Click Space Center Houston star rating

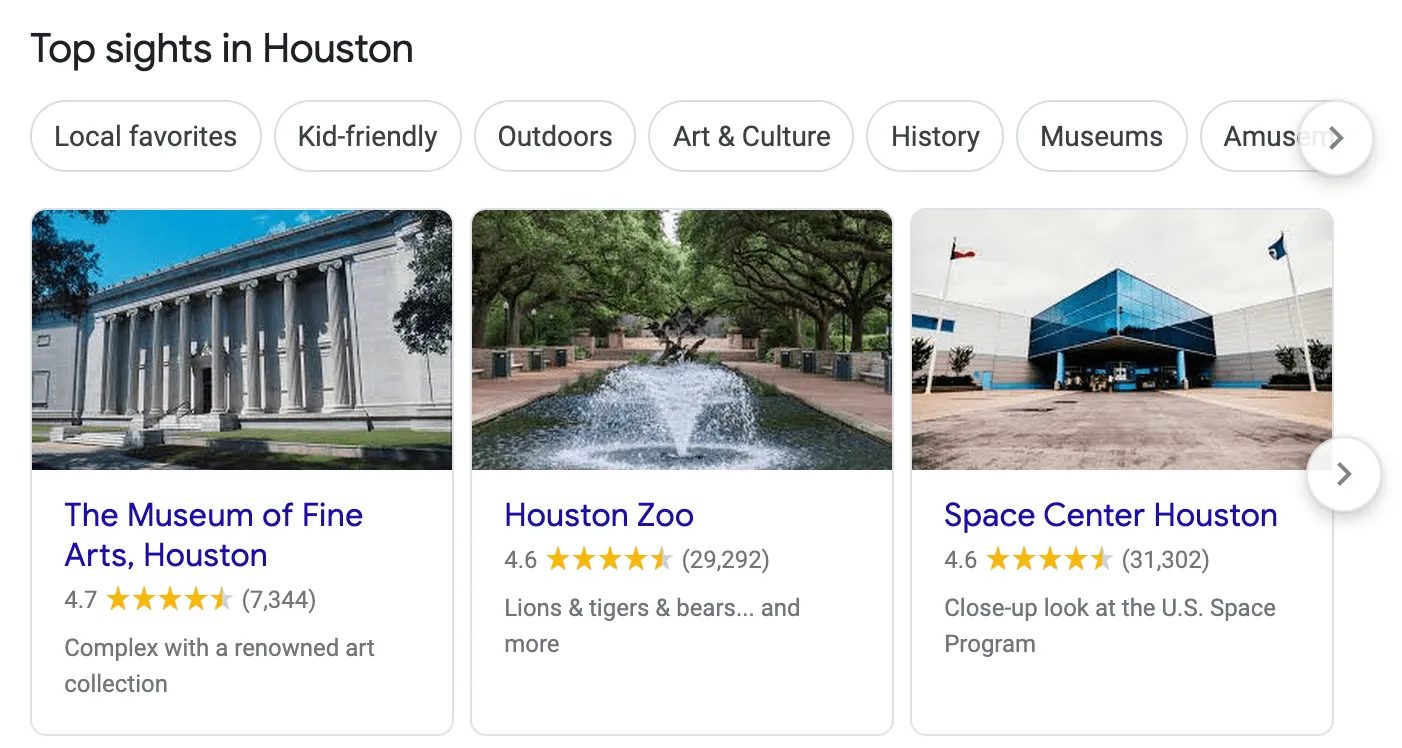[1049, 560]
